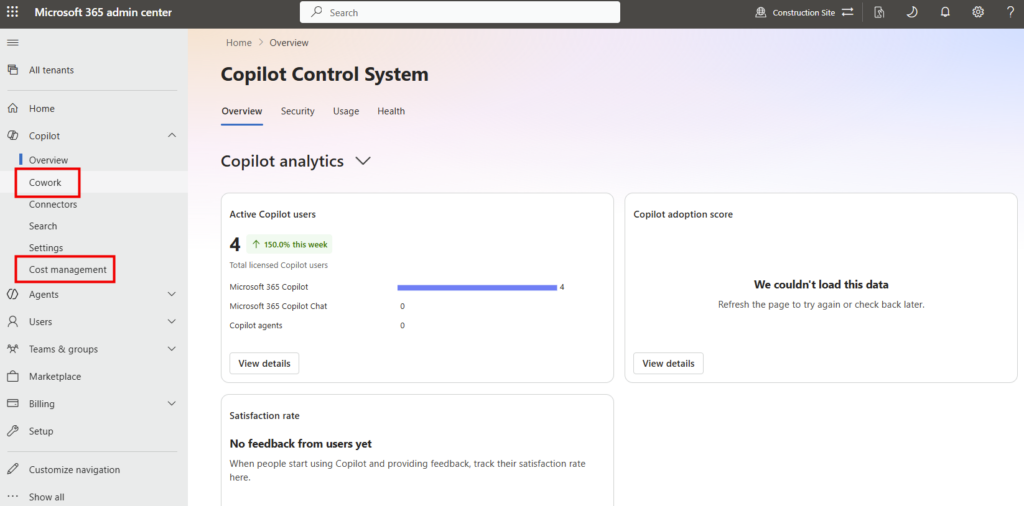Click the Customize navigation pencil icon
1024x506 pixels.
(x=12, y=469)
